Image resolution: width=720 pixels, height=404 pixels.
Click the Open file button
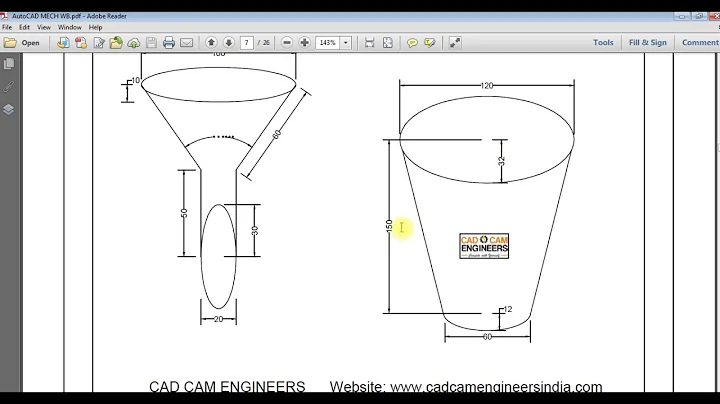22,43
